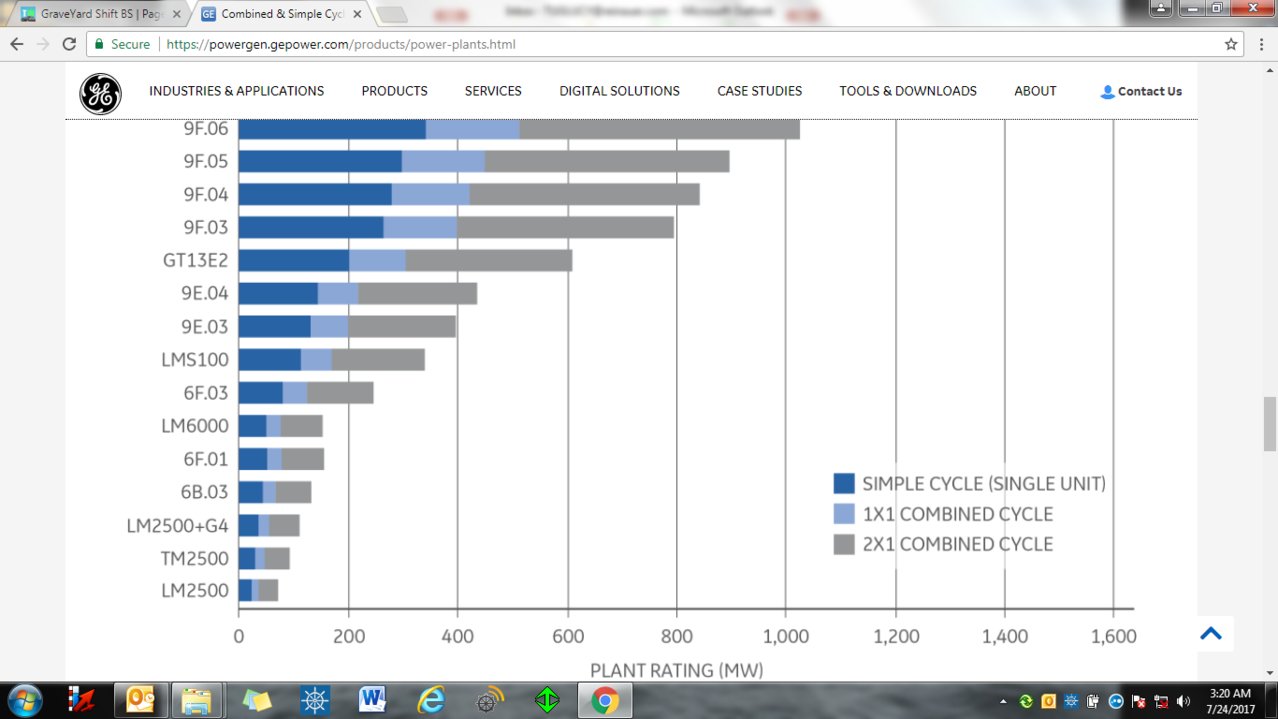The width and height of the screenshot is (1278, 719).
Task: Open the Windows Start menu
Action: 24,700
